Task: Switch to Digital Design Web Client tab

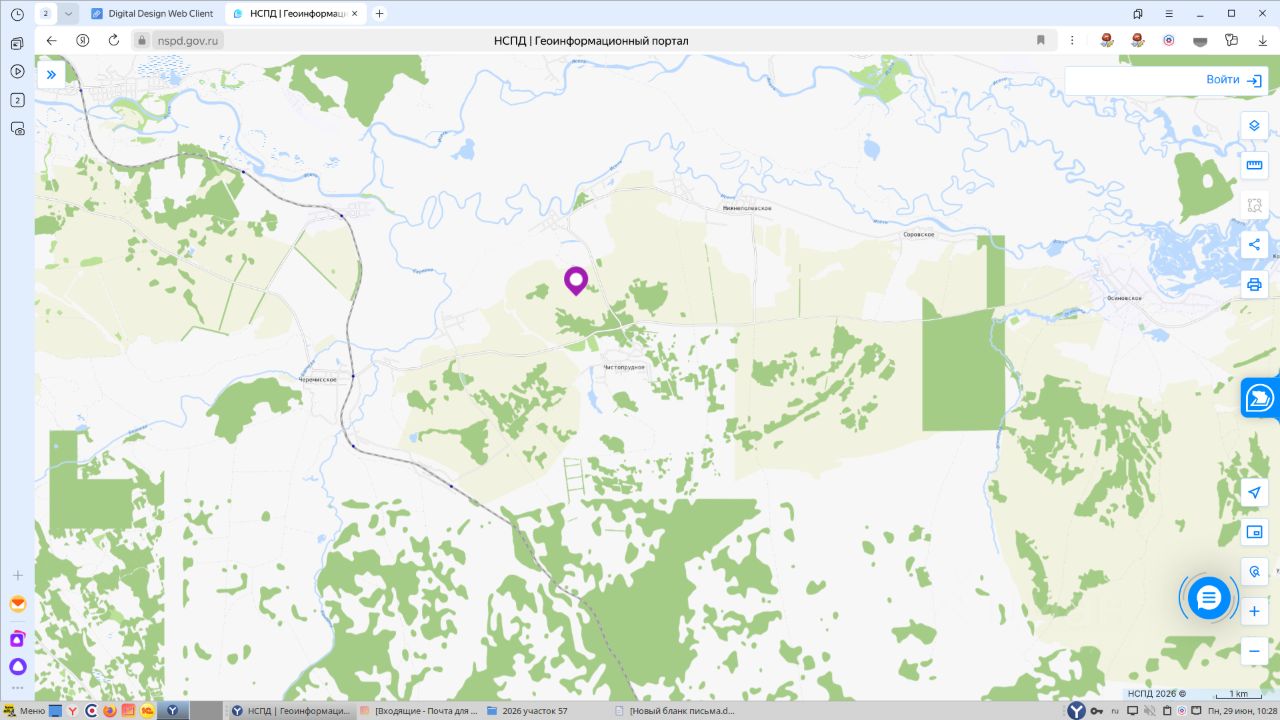Action: tap(152, 13)
